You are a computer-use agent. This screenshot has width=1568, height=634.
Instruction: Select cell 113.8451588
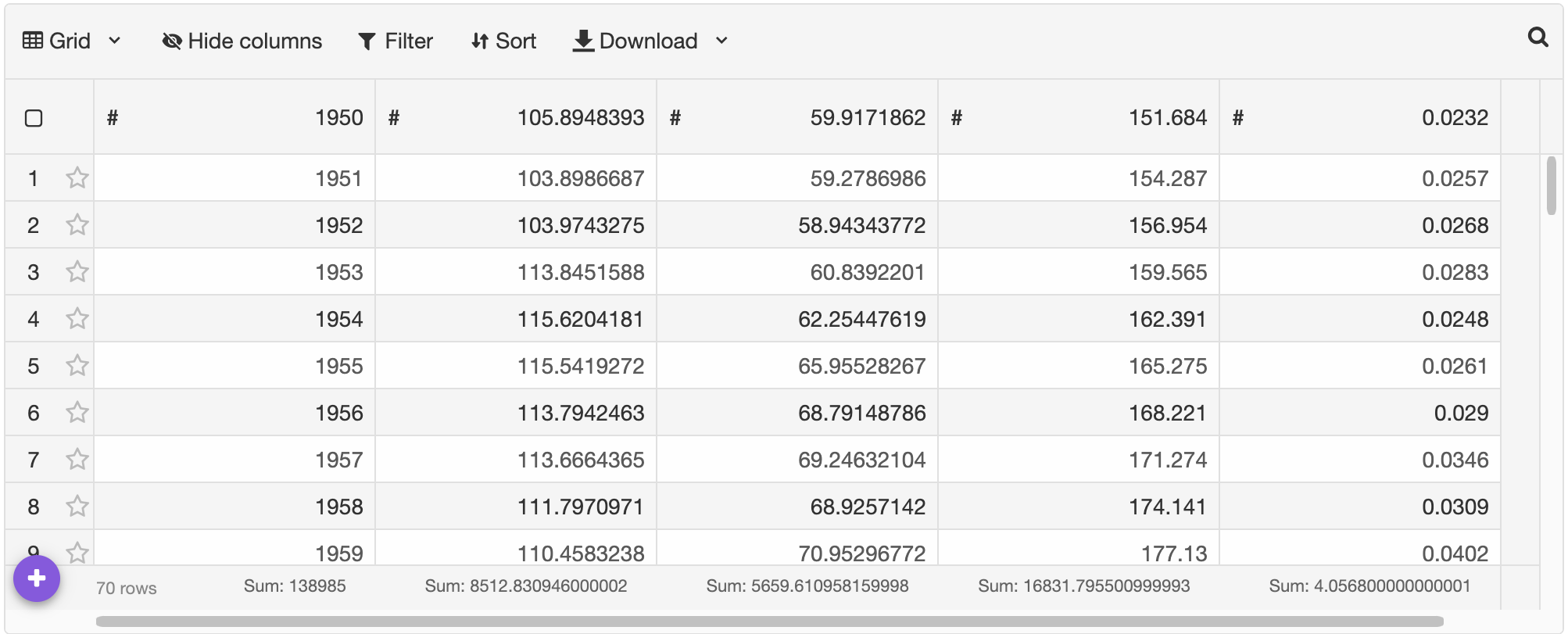[x=516, y=272]
